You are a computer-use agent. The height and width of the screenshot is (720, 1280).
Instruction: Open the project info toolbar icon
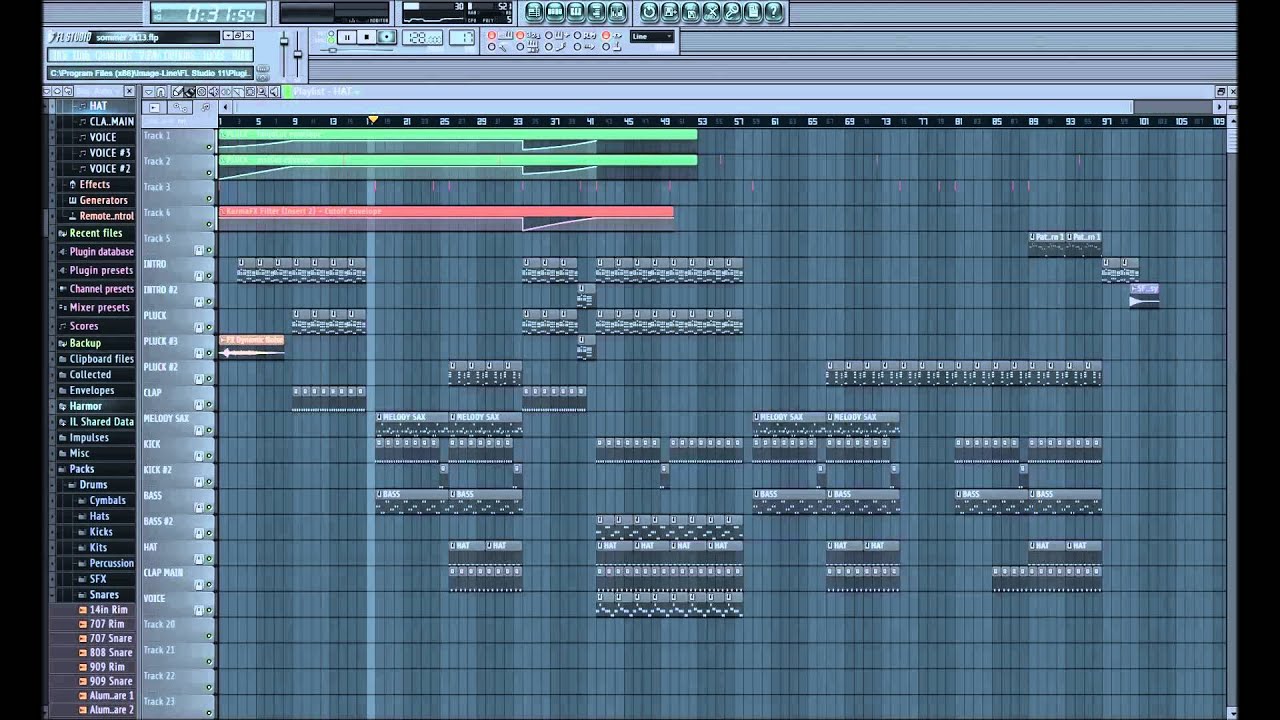click(753, 12)
